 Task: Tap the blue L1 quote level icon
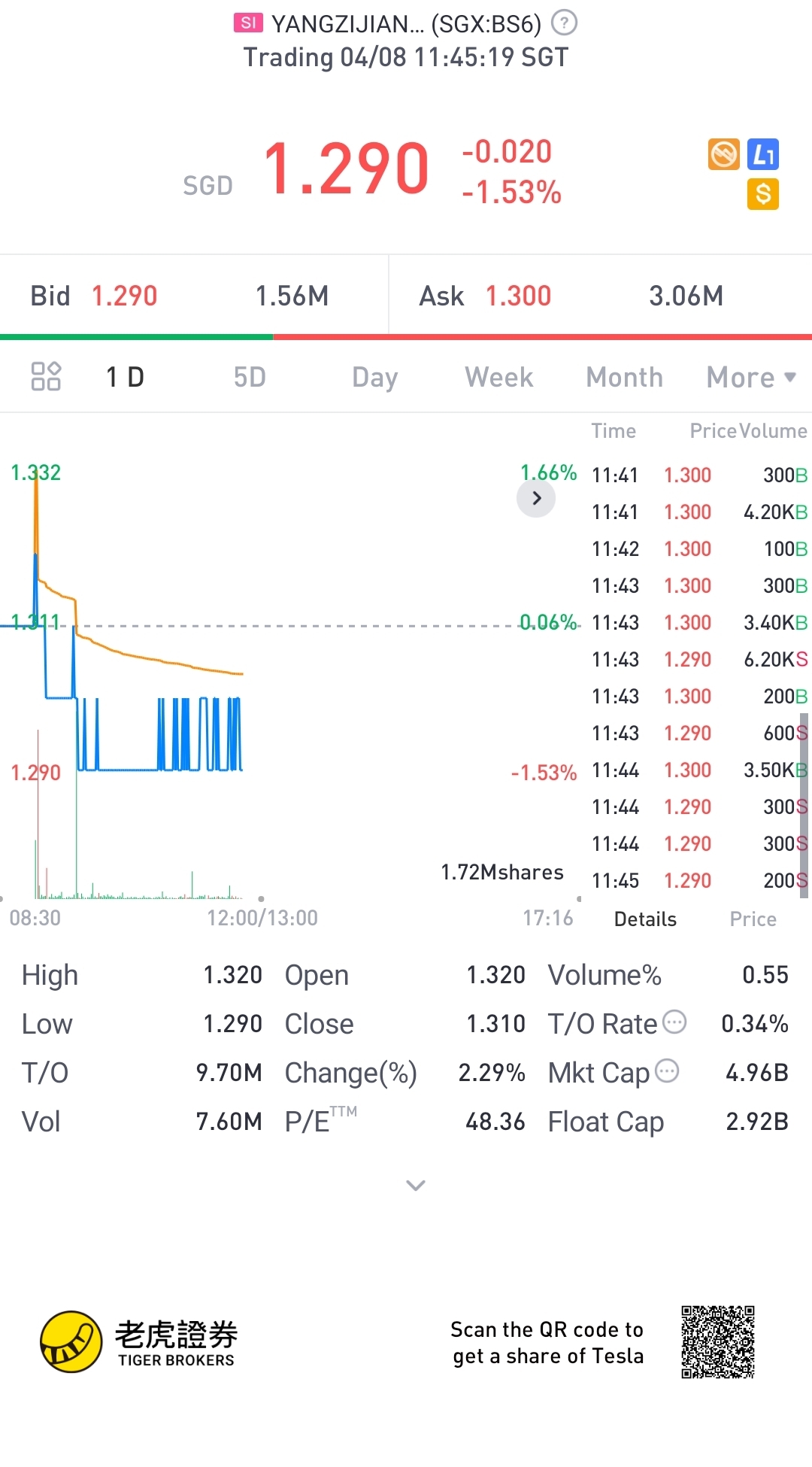click(x=763, y=155)
